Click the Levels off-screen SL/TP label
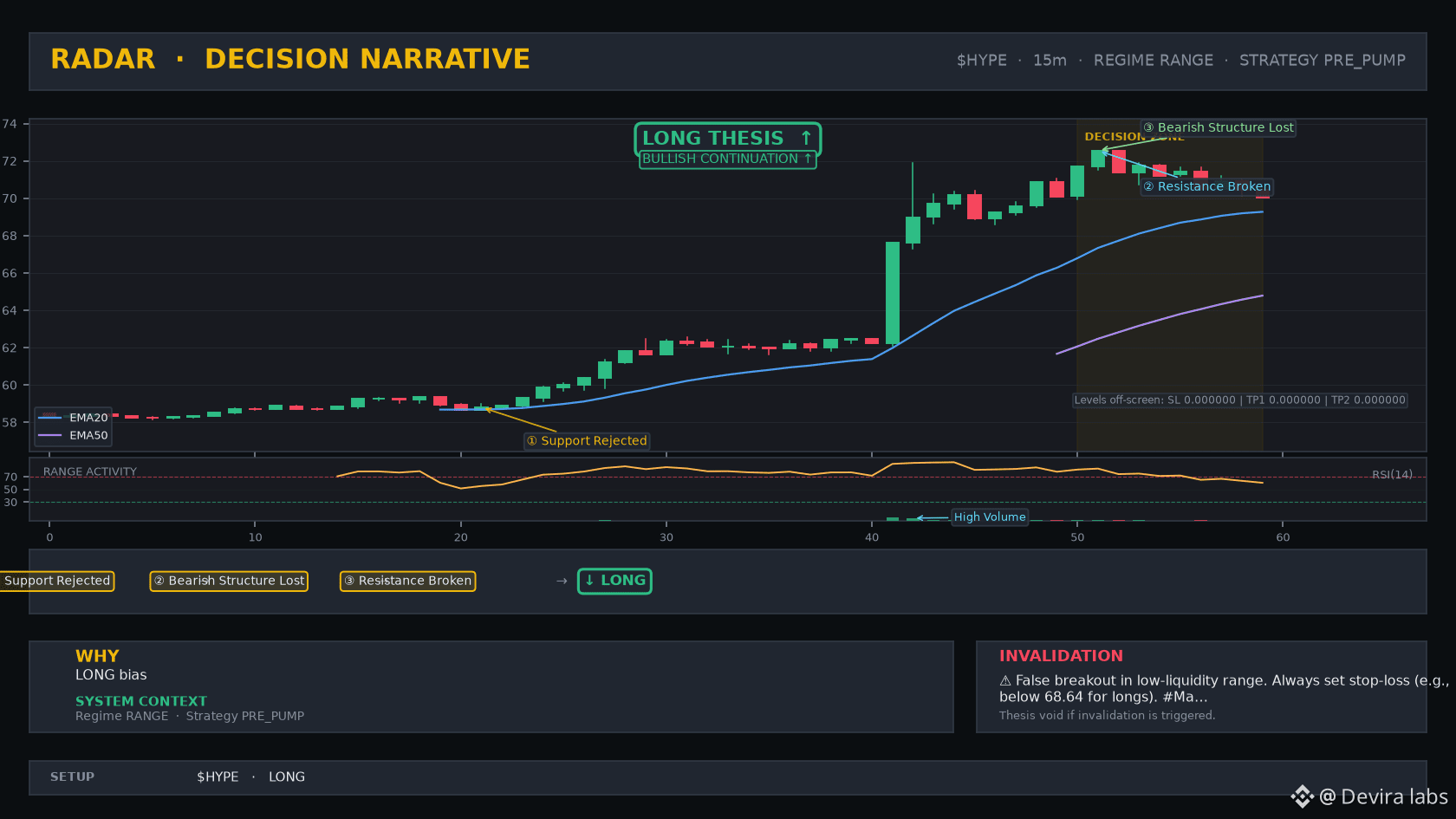The height and width of the screenshot is (819, 1456). tap(1239, 400)
